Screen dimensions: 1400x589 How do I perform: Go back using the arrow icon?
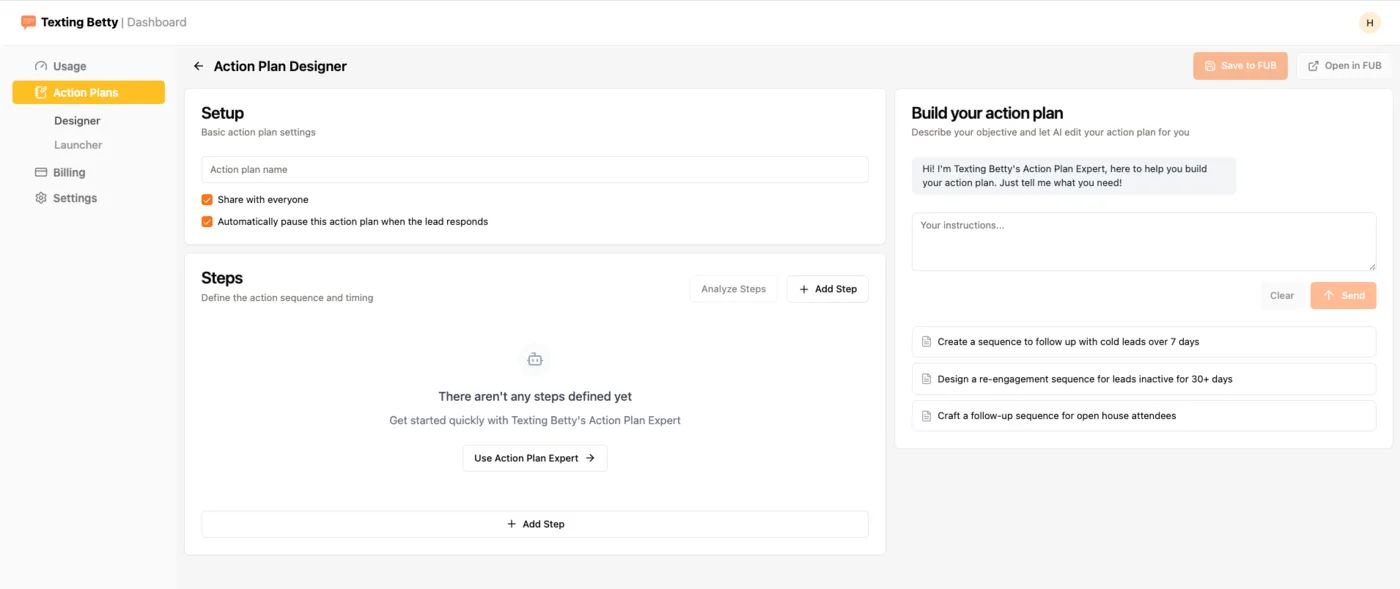tap(199, 66)
